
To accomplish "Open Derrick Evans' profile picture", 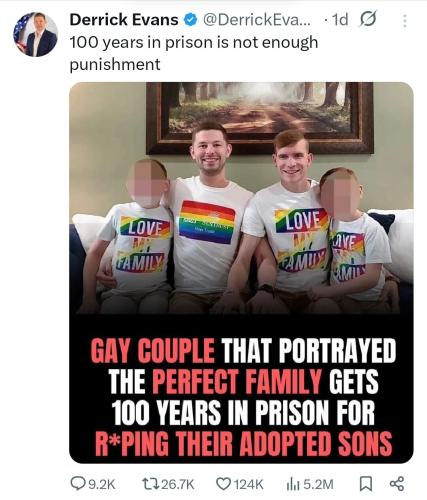I will [x=36, y=34].
